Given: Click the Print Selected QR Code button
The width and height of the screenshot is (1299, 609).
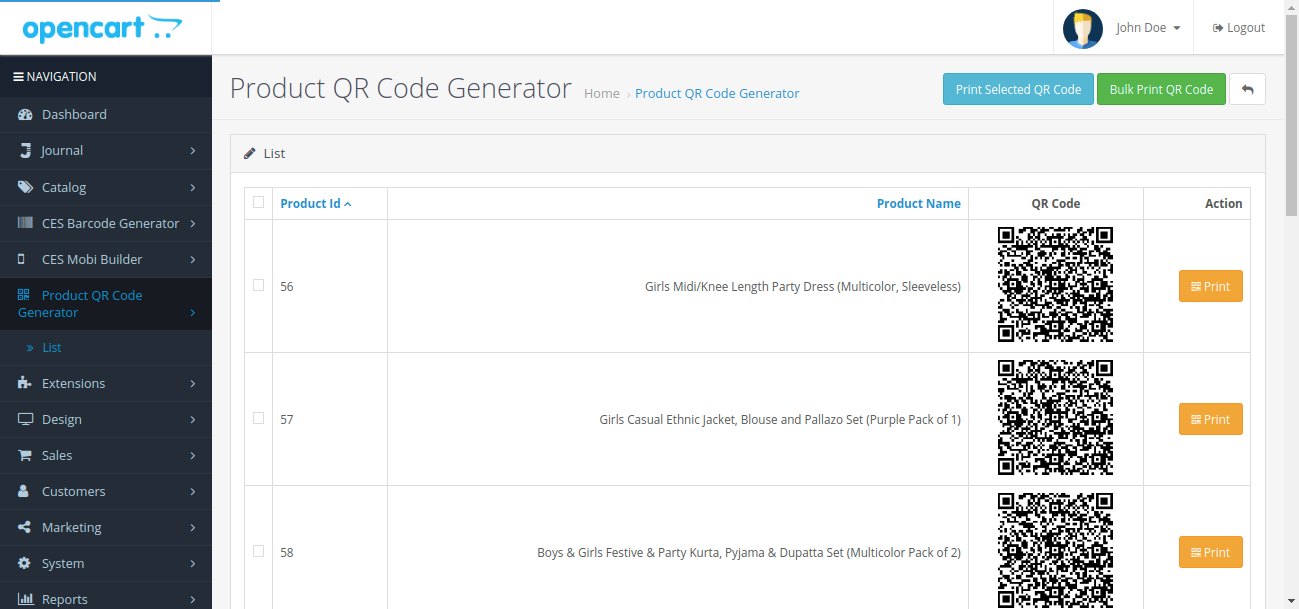Looking at the screenshot, I should pyautogui.click(x=1018, y=89).
